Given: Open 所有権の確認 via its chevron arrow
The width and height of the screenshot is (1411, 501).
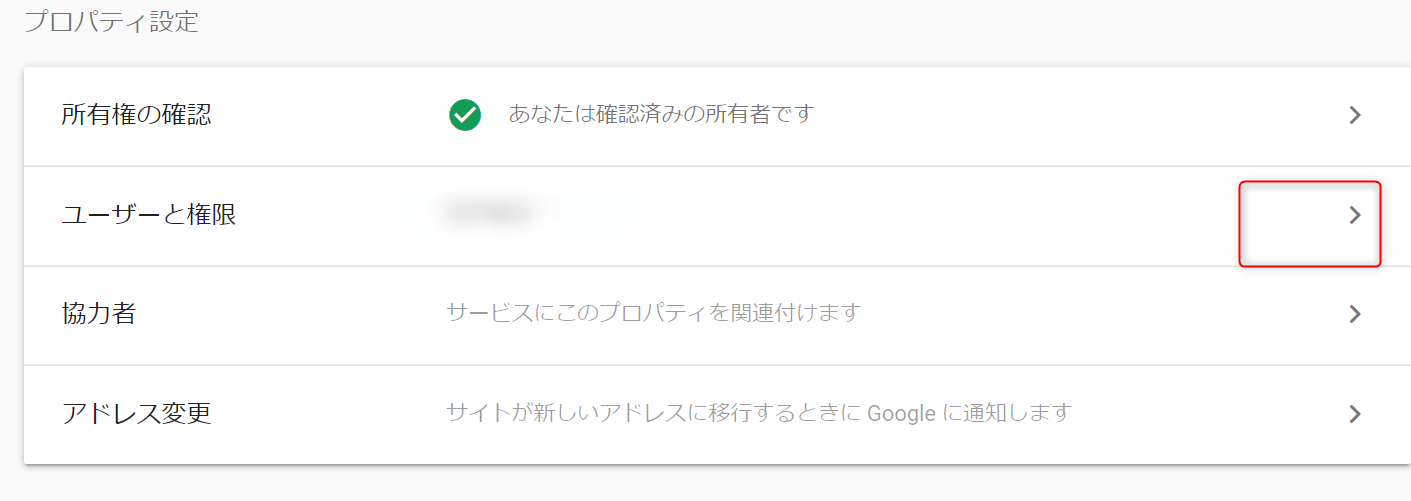Looking at the screenshot, I should click(x=1355, y=115).
